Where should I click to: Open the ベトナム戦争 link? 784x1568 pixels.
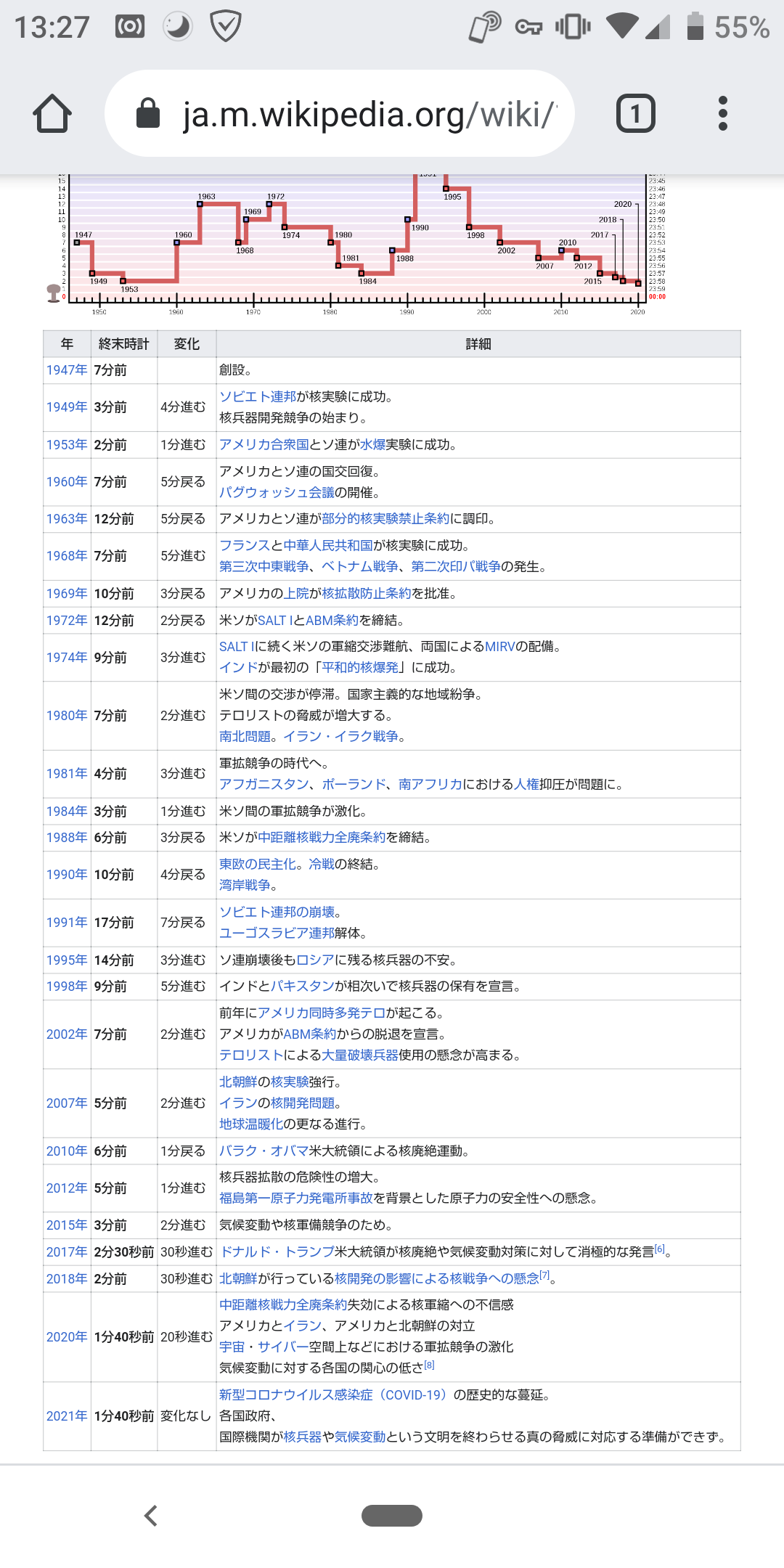[x=360, y=566]
